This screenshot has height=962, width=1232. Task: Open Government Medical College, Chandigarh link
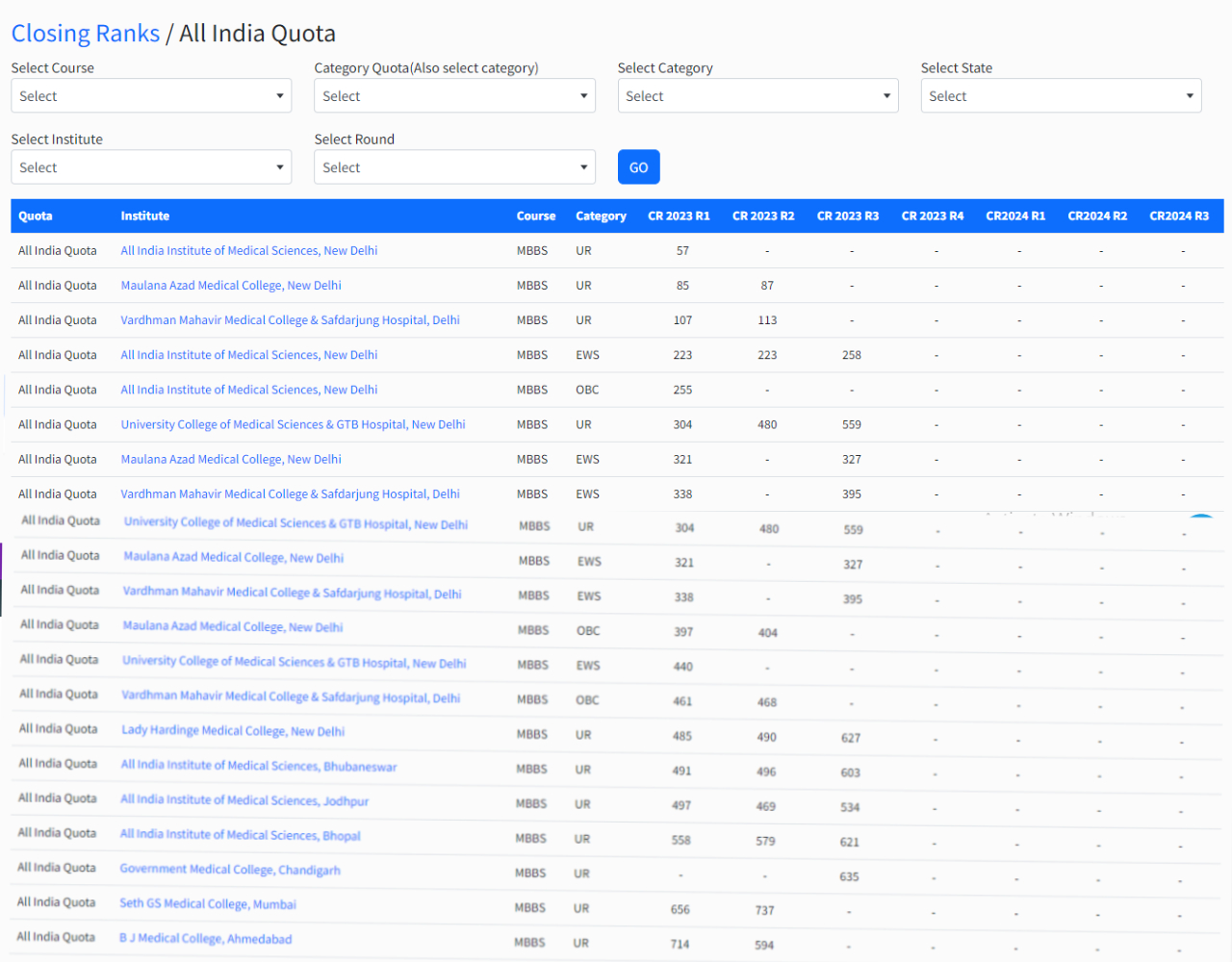pyautogui.click(x=230, y=870)
